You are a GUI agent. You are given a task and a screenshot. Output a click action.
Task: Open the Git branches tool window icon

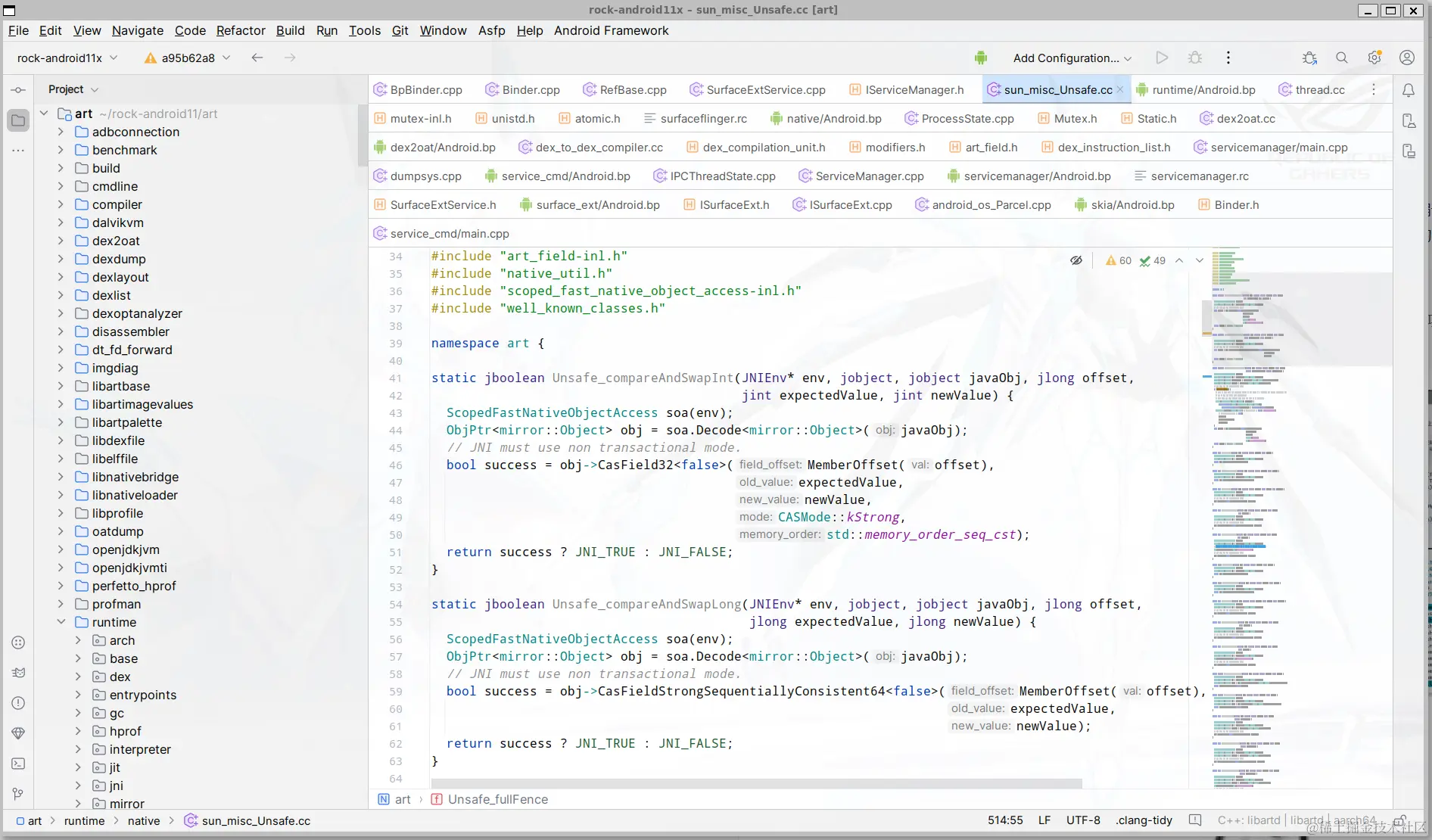click(x=18, y=794)
